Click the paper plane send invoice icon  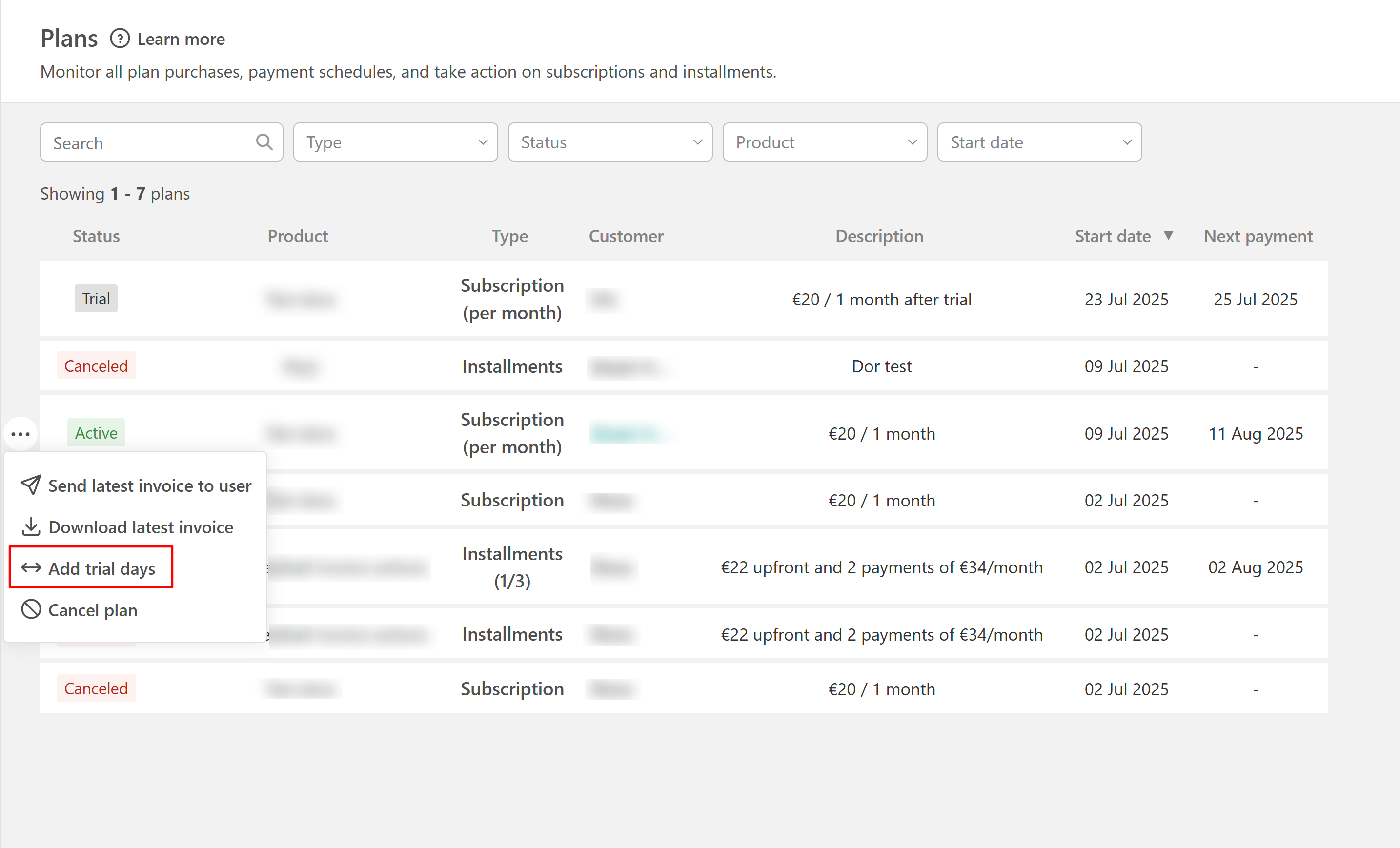click(31, 485)
